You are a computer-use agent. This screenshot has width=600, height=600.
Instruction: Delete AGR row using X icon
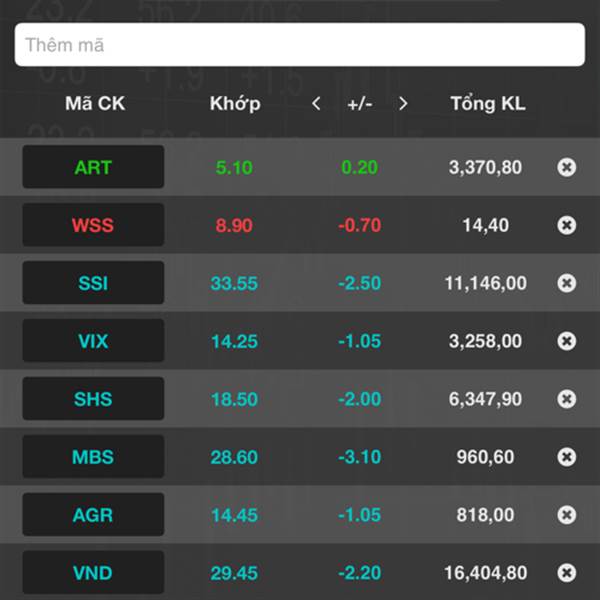coord(566,515)
